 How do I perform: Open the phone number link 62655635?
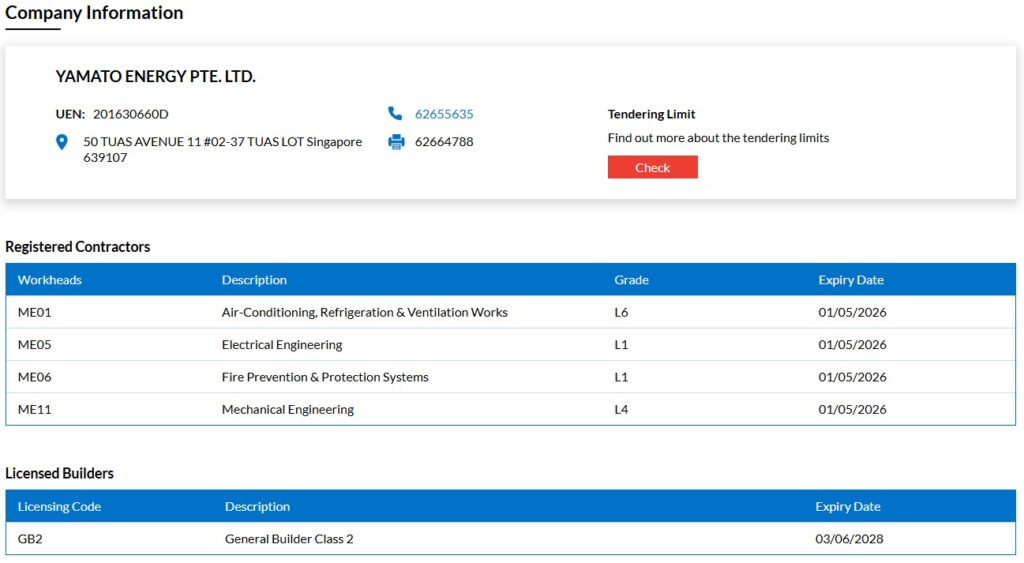pos(444,114)
